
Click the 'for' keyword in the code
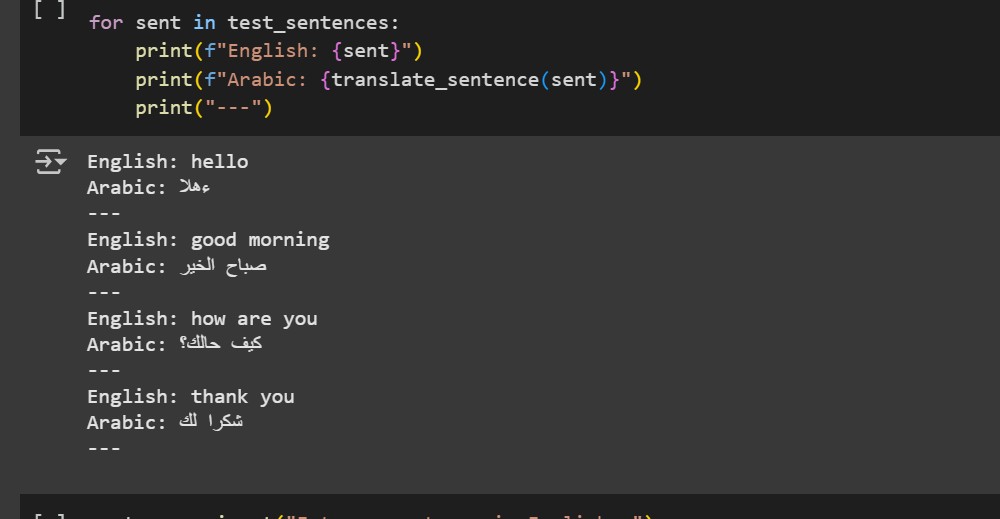(106, 23)
